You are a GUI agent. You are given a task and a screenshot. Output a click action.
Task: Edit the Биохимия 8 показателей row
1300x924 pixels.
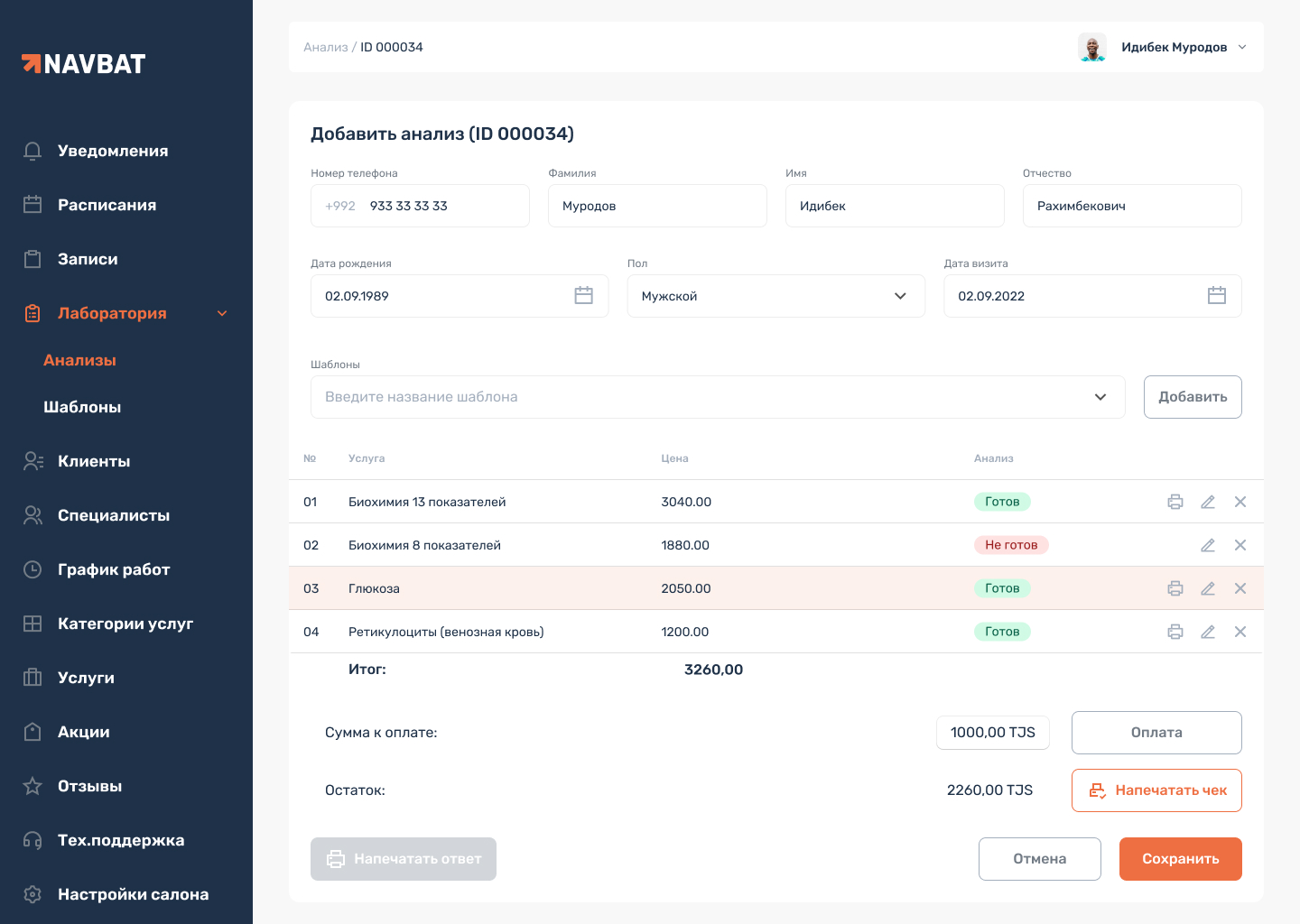coord(1208,545)
